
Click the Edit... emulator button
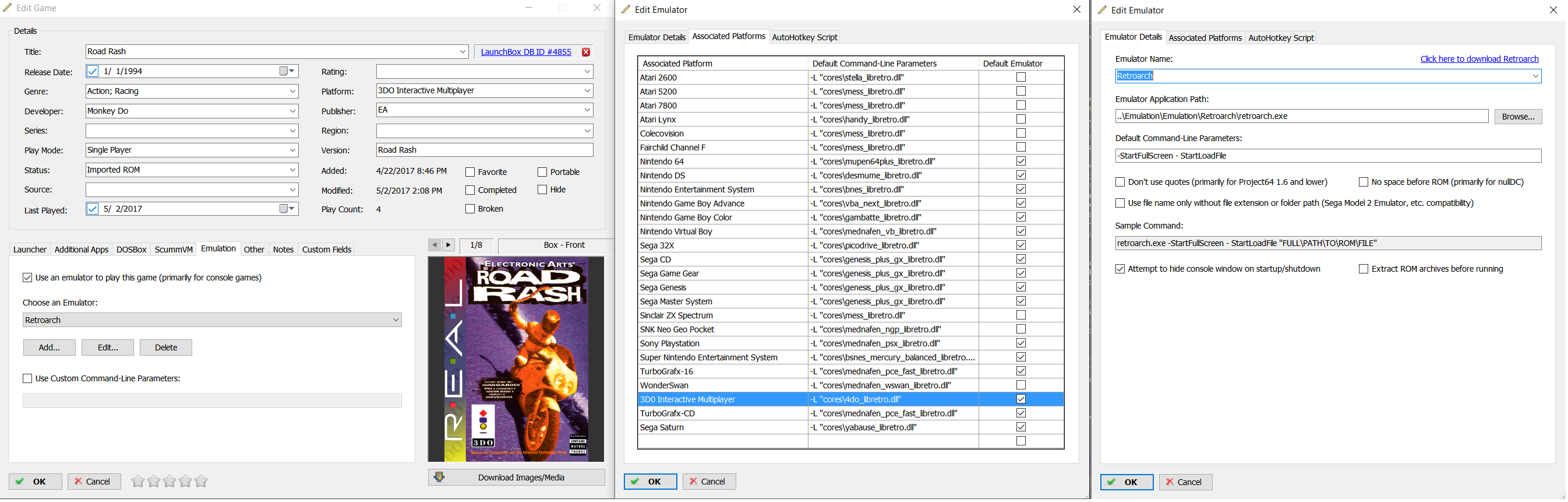(108, 348)
